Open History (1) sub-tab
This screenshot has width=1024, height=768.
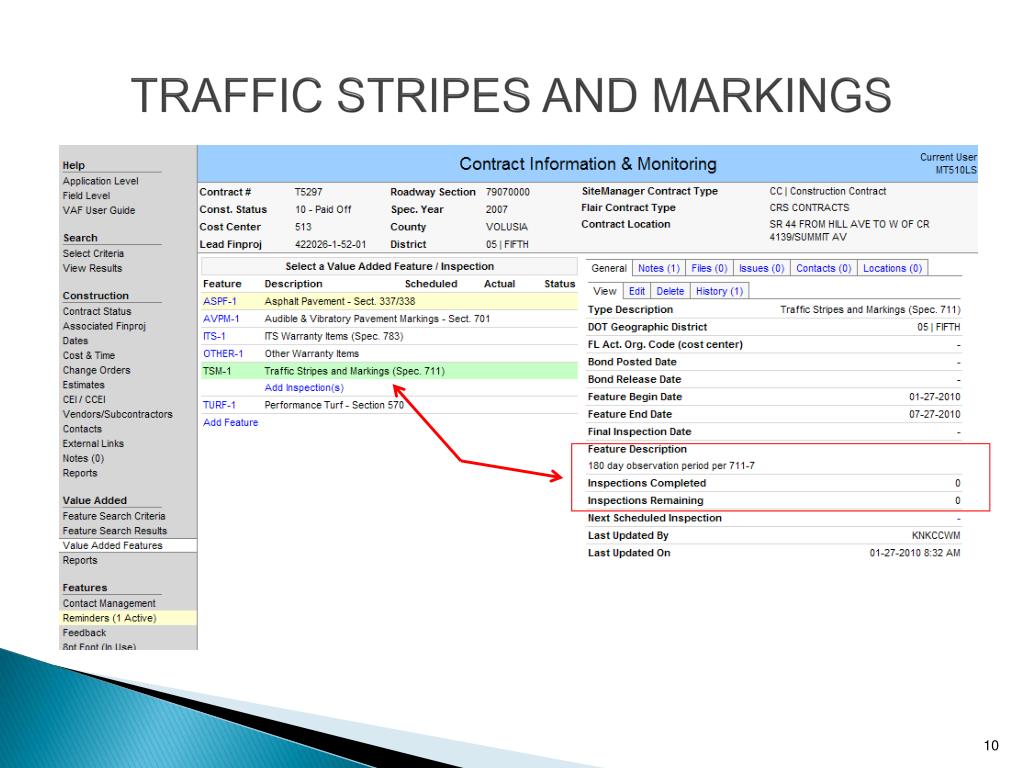pyautogui.click(x=719, y=291)
